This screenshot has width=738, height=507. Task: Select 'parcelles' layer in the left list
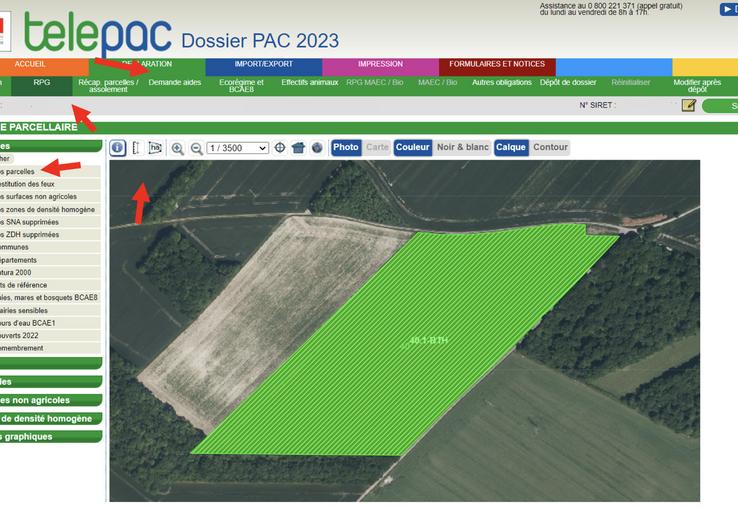tap(20, 172)
